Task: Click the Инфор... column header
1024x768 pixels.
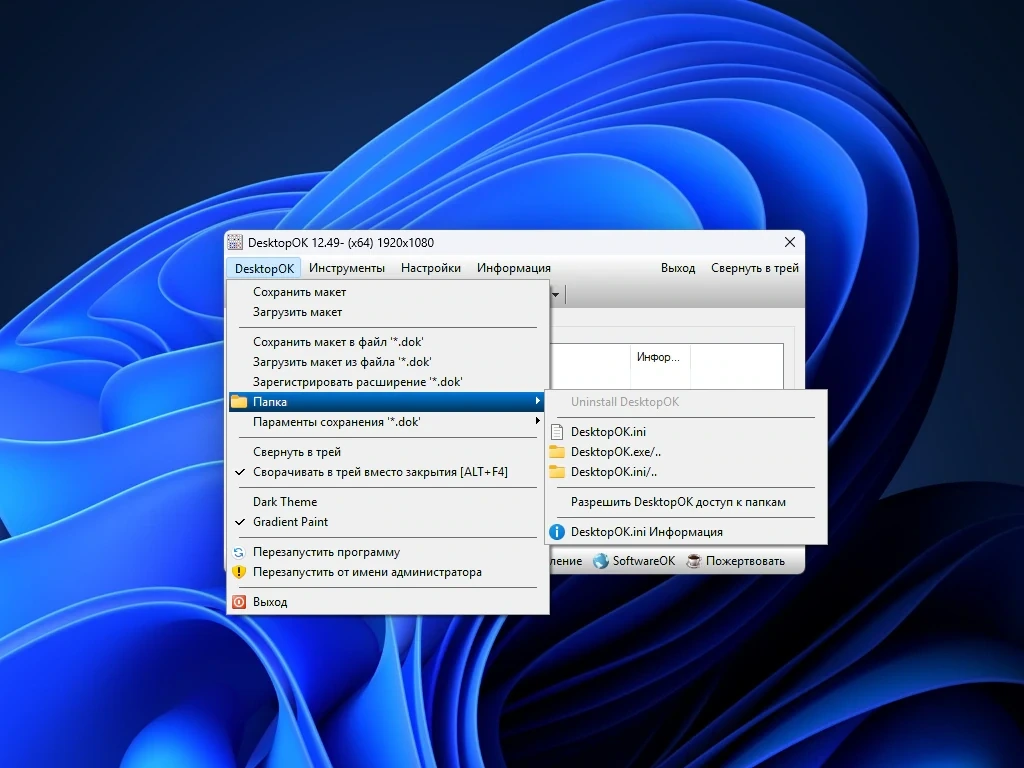Action: pyautogui.click(x=660, y=357)
